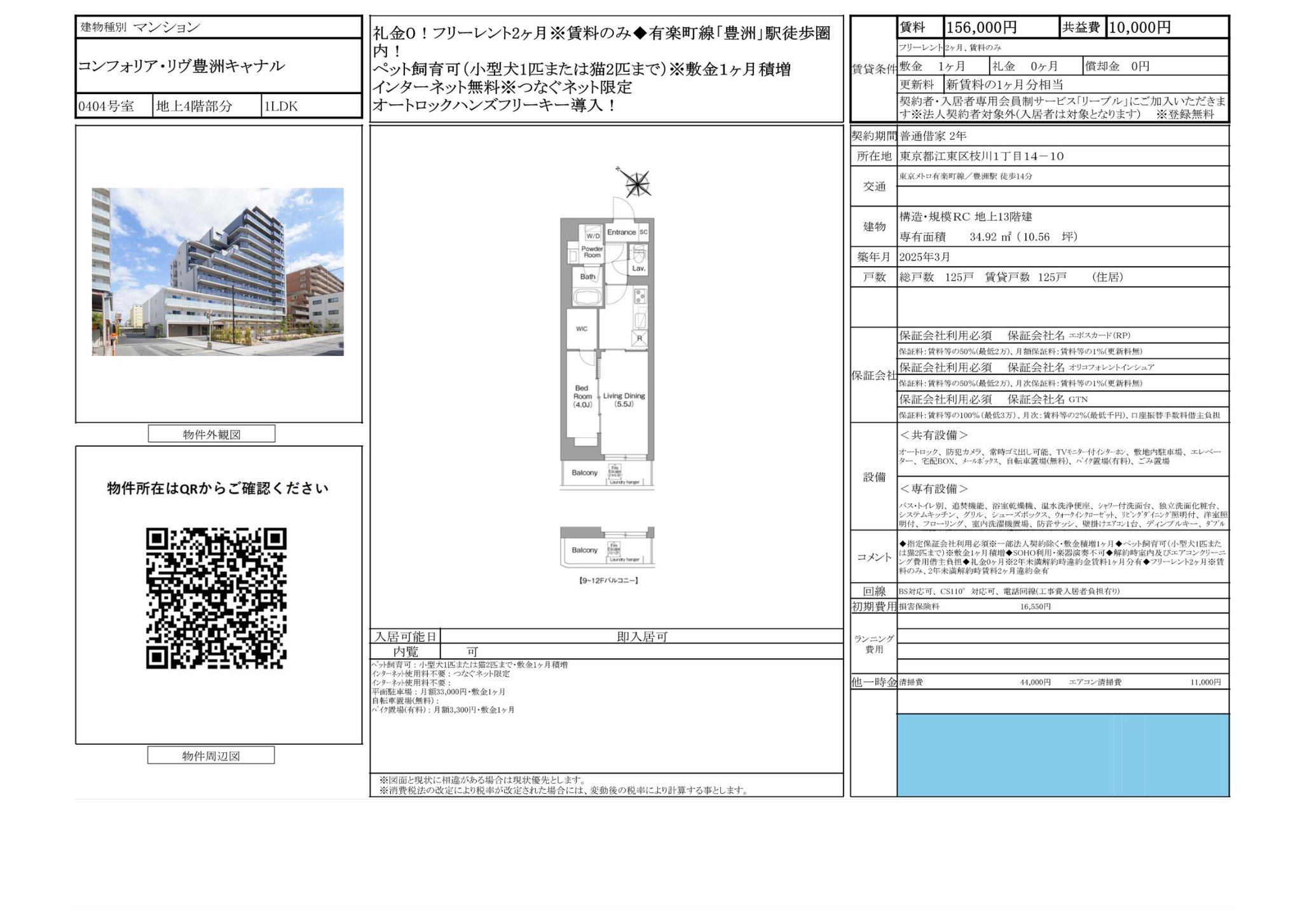The image size is (1307, 924).
Task: Click the 9~12F balcony variant diagram
Action: coord(607,548)
